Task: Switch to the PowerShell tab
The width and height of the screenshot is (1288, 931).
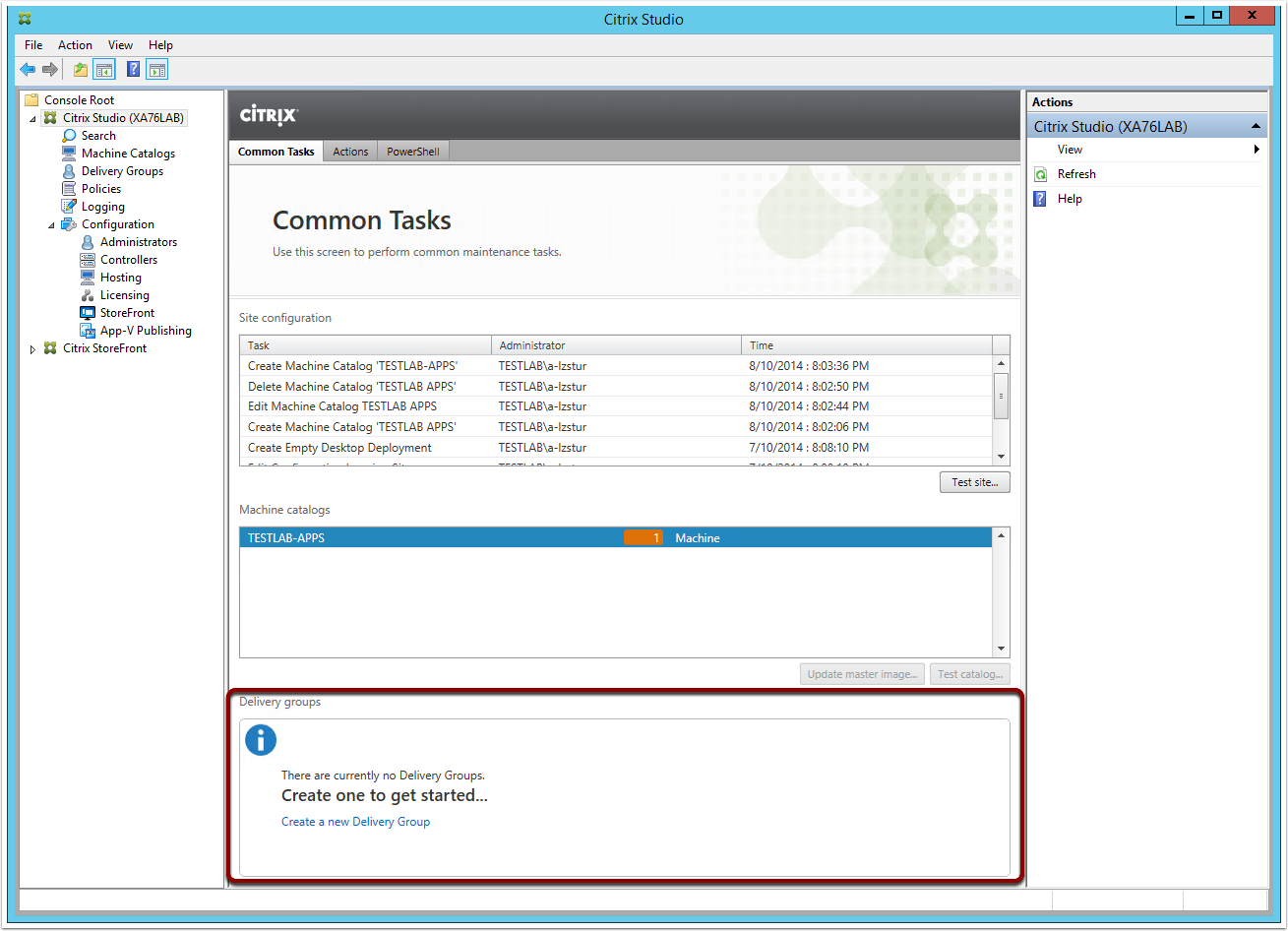Action: [x=413, y=152]
